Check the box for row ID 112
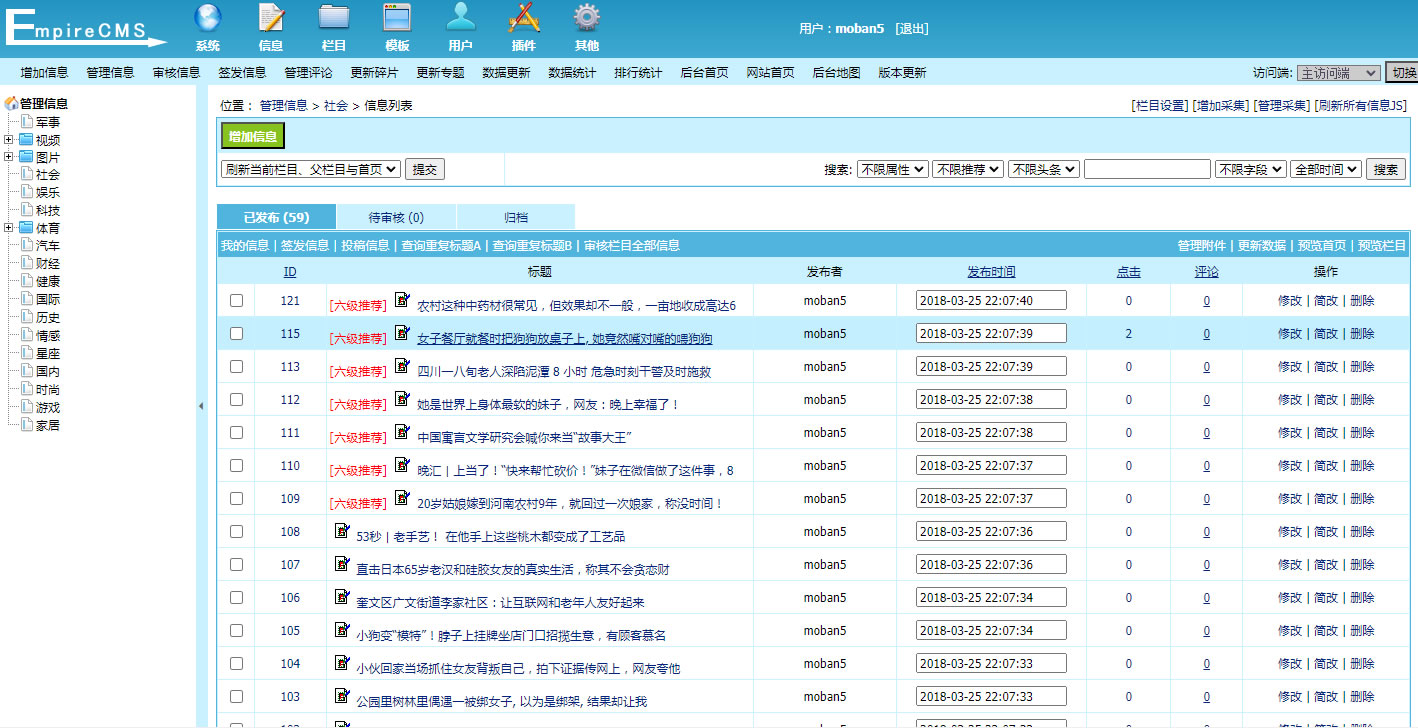This screenshot has height=728, width=1418. (236, 399)
